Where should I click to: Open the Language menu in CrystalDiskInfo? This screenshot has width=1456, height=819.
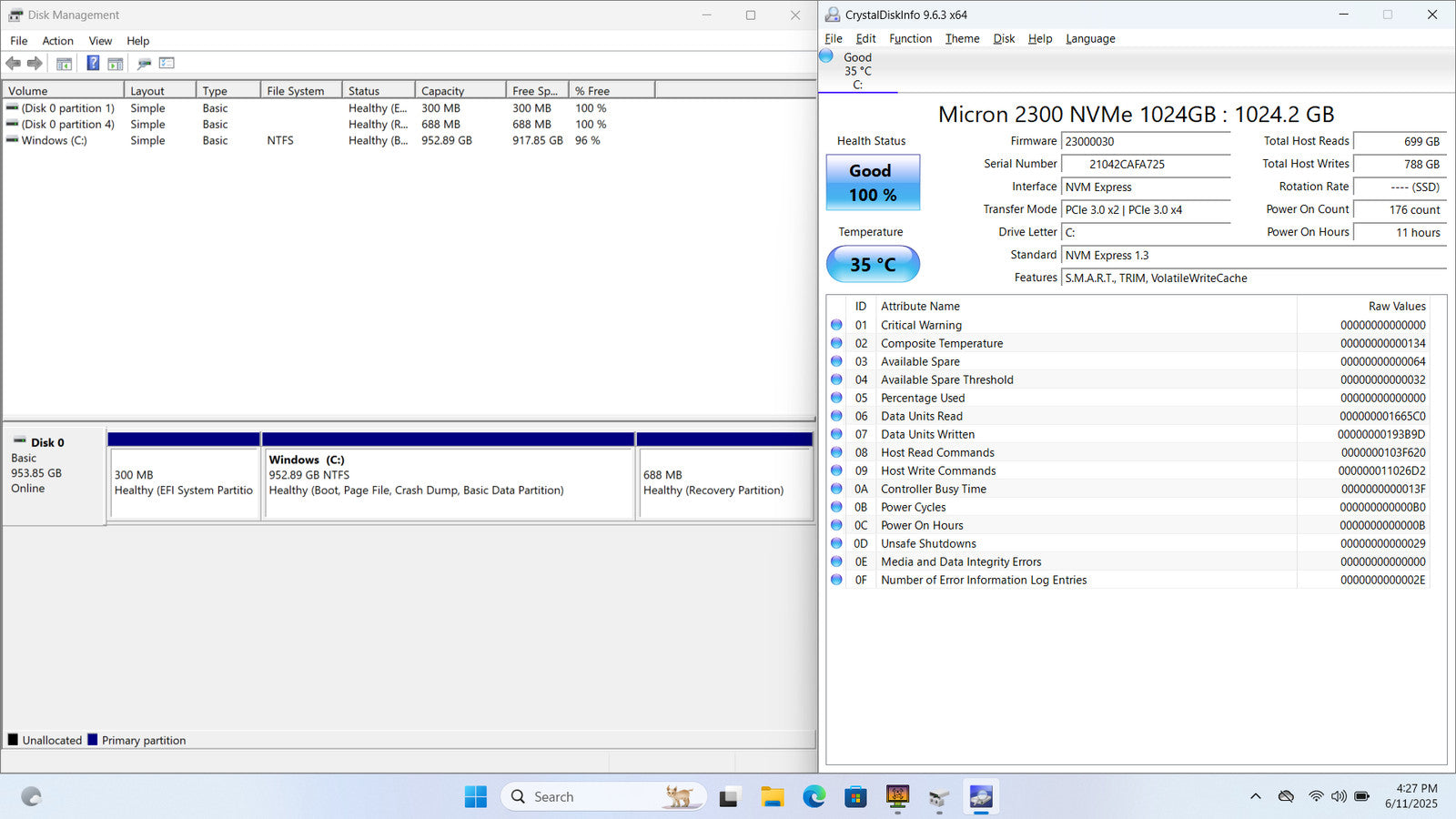(1090, 38)
